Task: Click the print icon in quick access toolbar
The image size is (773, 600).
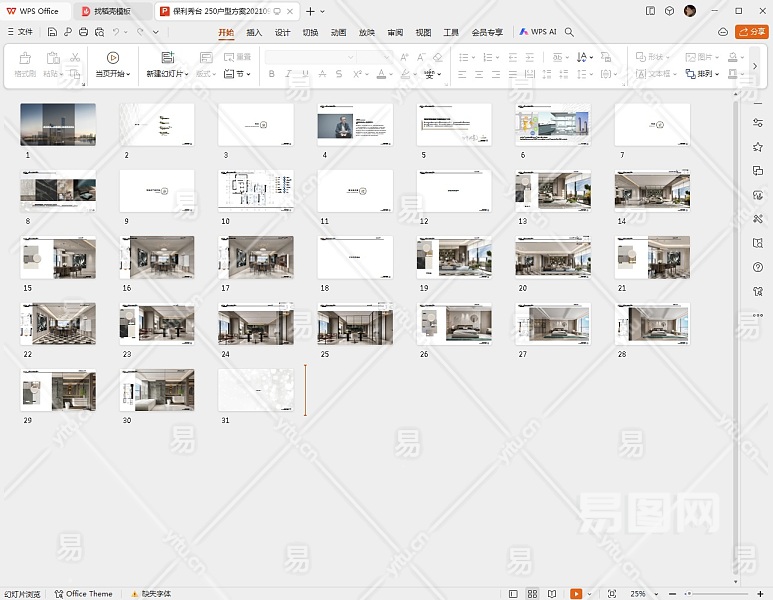Action: coord(83,32)
